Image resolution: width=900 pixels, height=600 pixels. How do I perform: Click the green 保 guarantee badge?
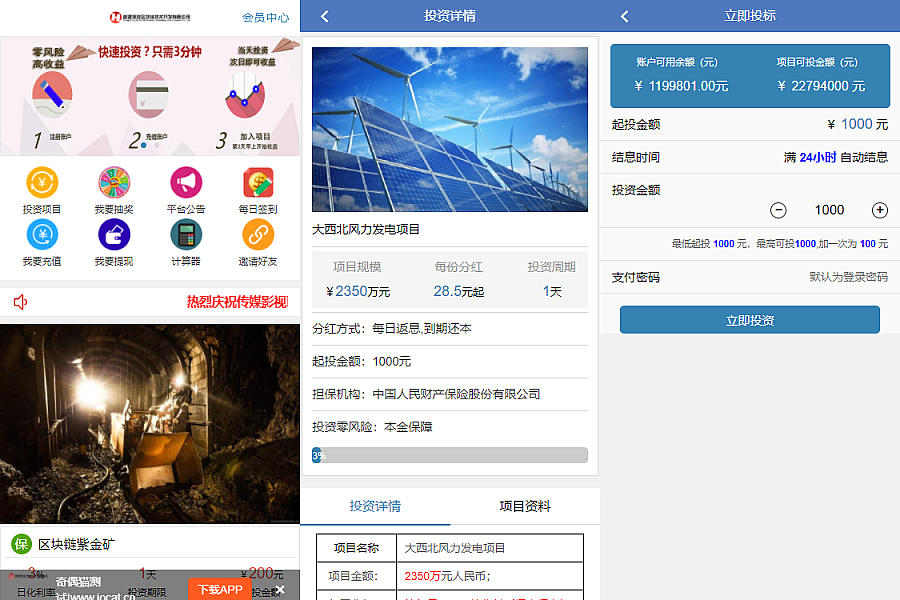[21, 544]
